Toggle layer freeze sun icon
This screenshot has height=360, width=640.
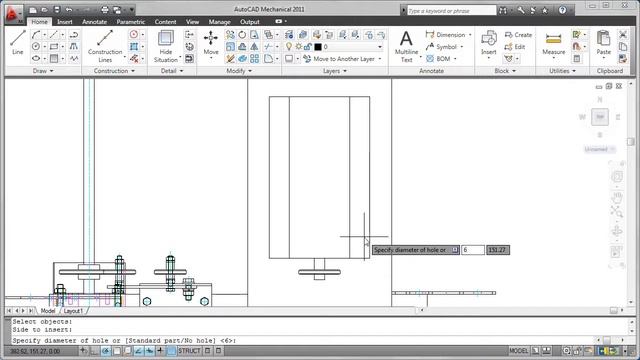click(298, 47)
